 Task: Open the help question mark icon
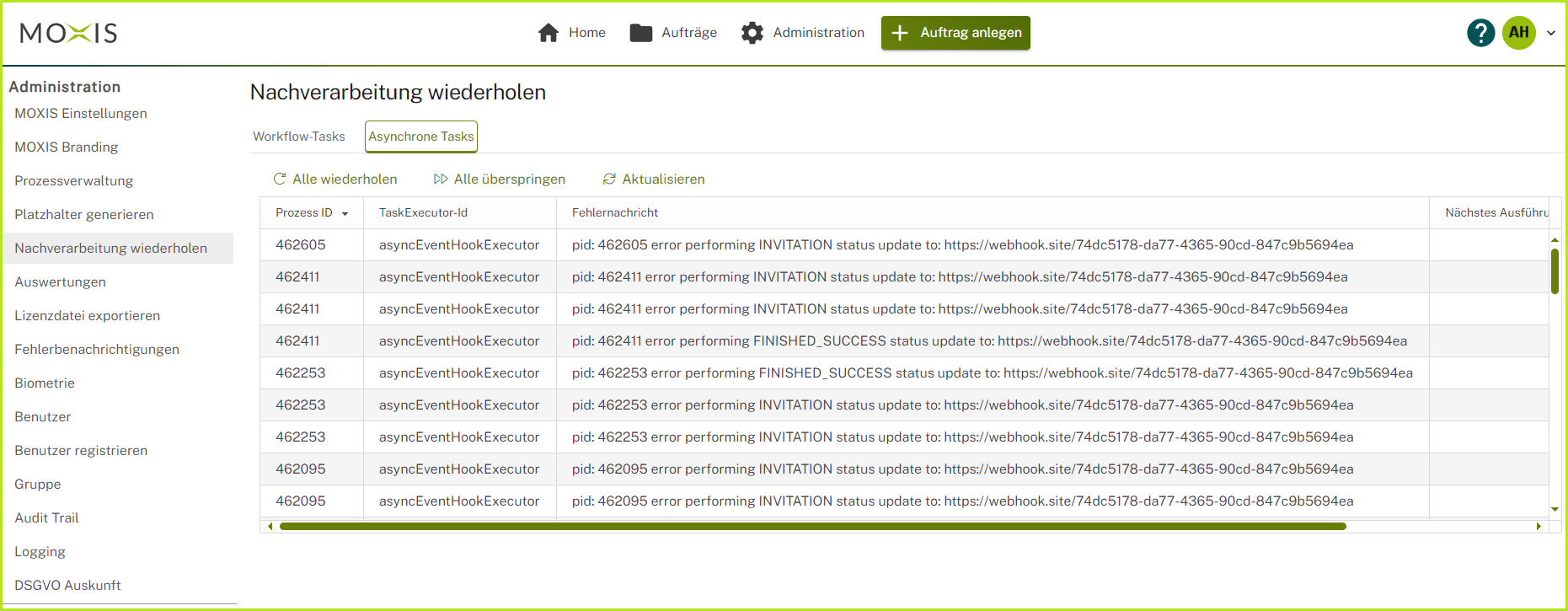(x=1480, y=33)
